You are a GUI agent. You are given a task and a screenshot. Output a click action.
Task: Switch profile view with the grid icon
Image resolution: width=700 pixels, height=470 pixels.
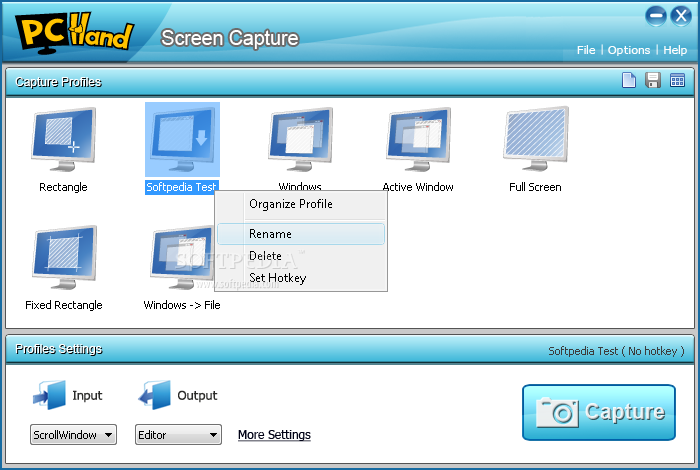(x=677, y=80)
